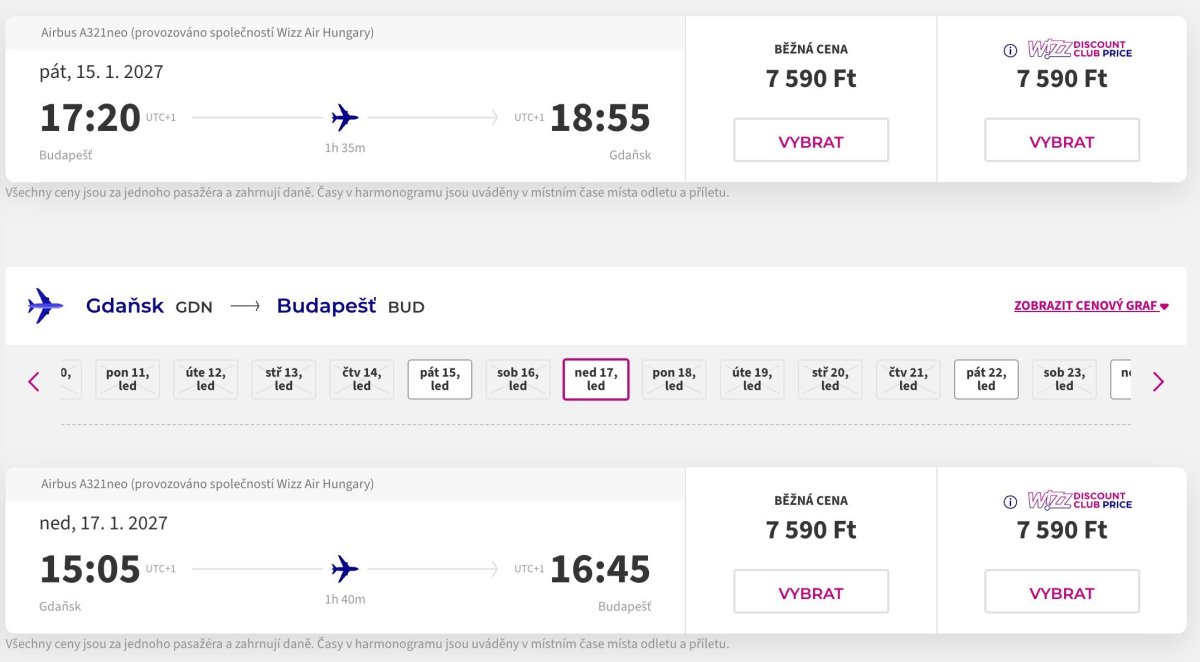The height and width of the screenshot is (662, 1200).
Task: Click the airplane icon beside the Gdańsk GDN route header
Action: [45, 306]
